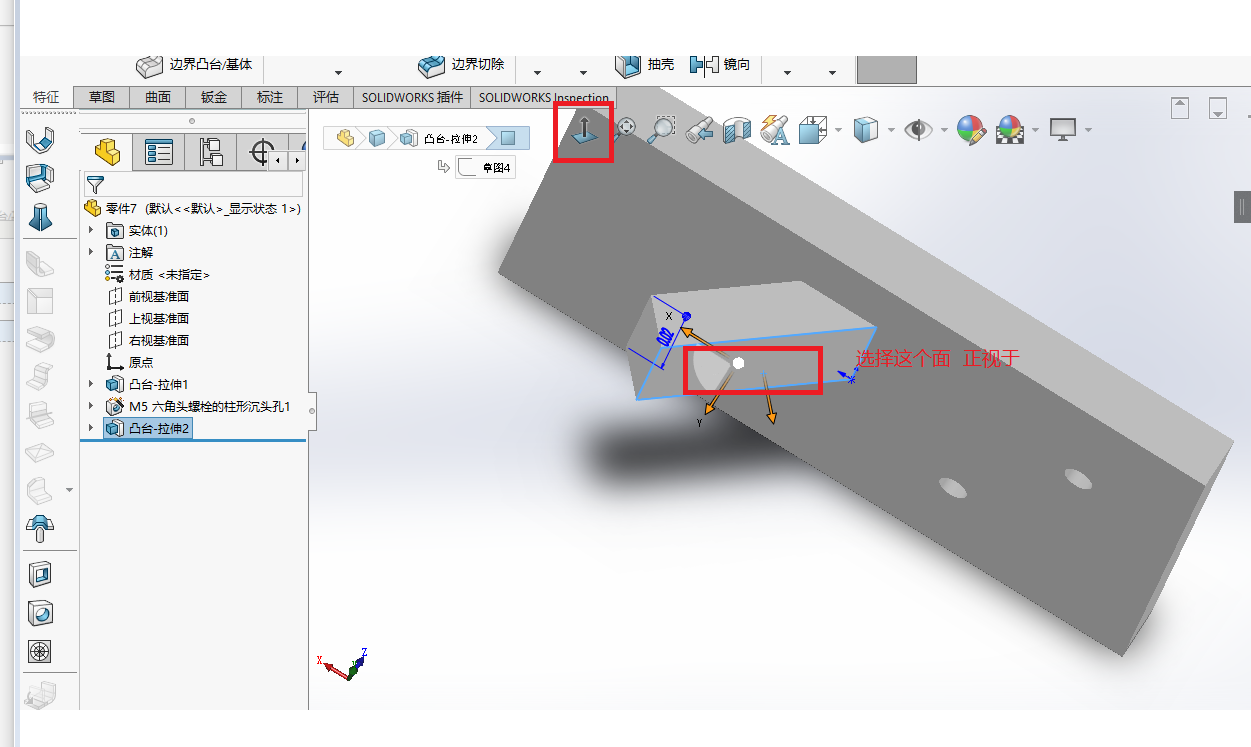
Task: Click the Zoom to Fit icon
Action: (x=627, y=128)
